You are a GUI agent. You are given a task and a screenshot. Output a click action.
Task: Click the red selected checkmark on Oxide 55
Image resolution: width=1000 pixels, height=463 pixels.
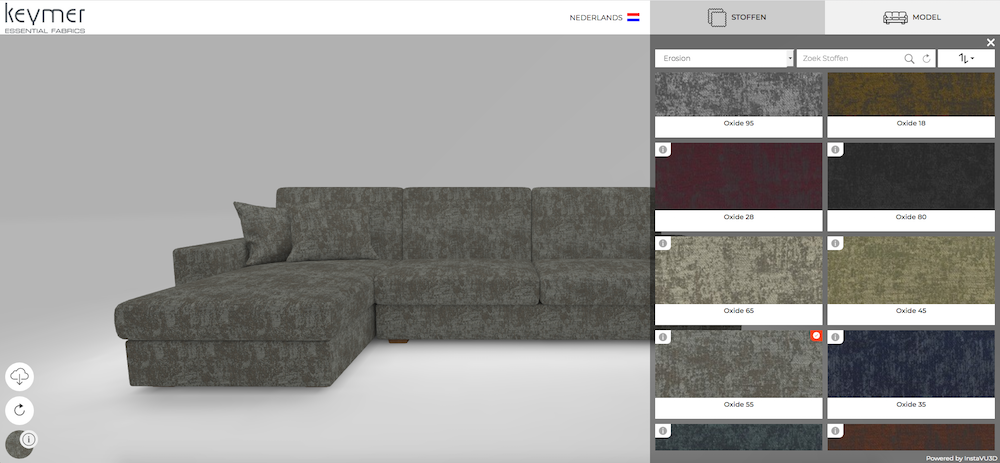[x=816, y=335]
